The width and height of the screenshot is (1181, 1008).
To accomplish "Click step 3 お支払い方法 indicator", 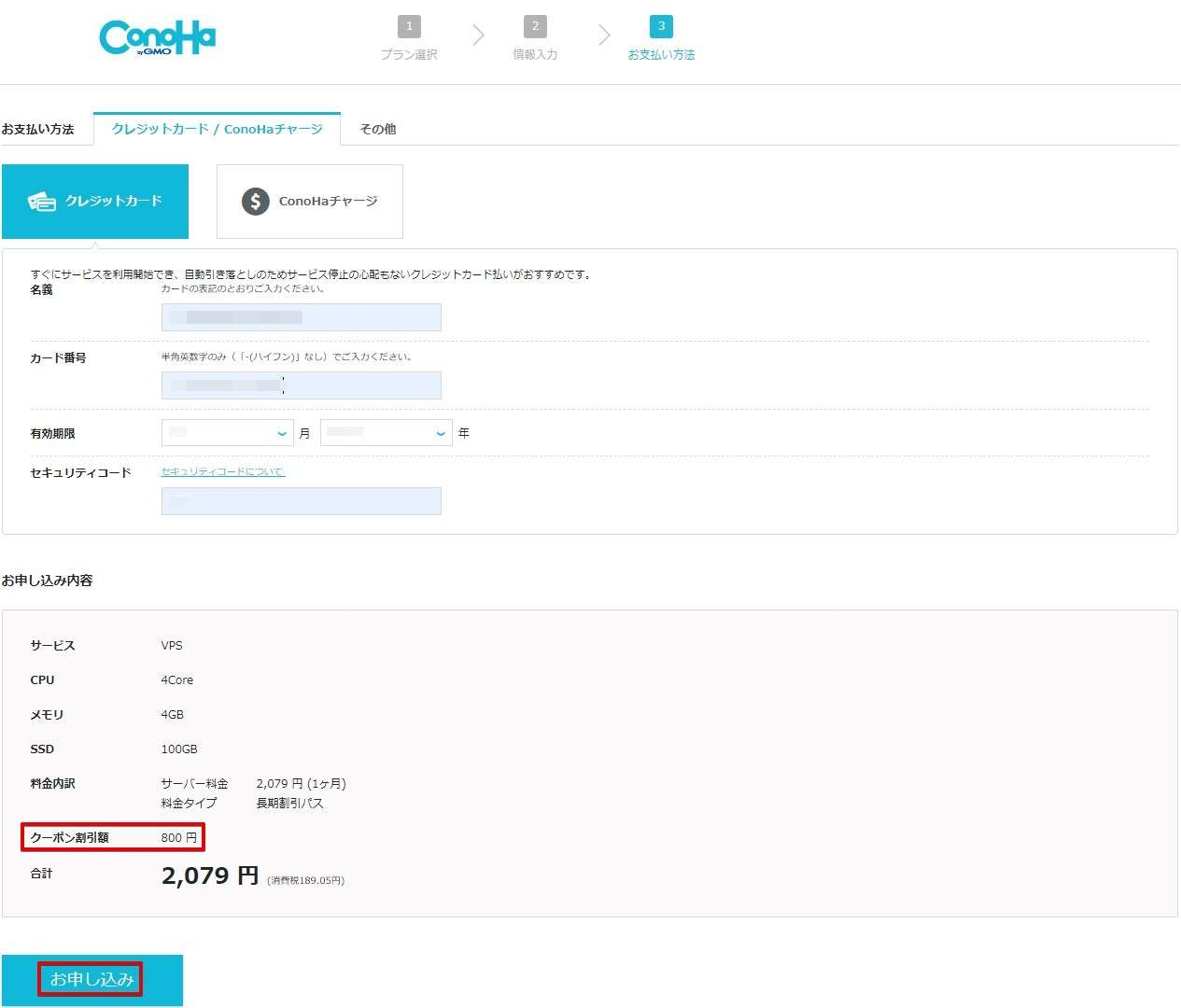I will click(x=661, y=39).
